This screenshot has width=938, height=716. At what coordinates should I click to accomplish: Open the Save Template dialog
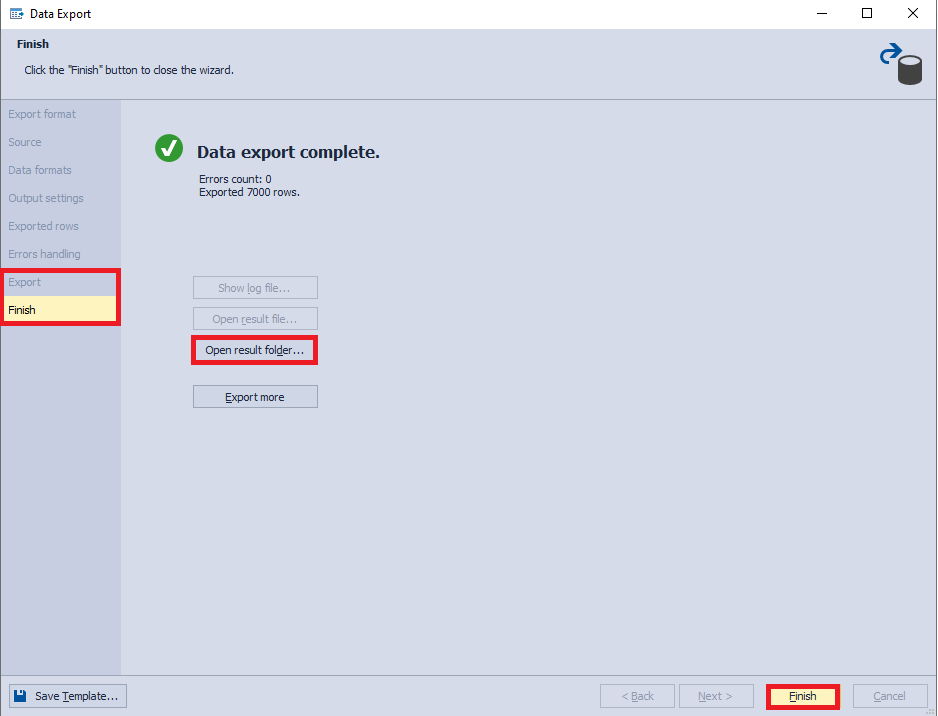(x=68, y=696)
